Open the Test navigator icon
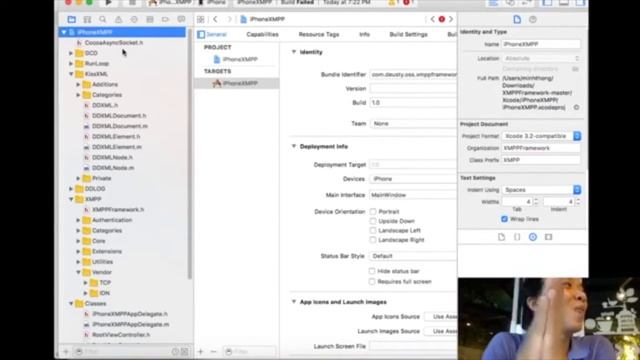 [134, 19]
